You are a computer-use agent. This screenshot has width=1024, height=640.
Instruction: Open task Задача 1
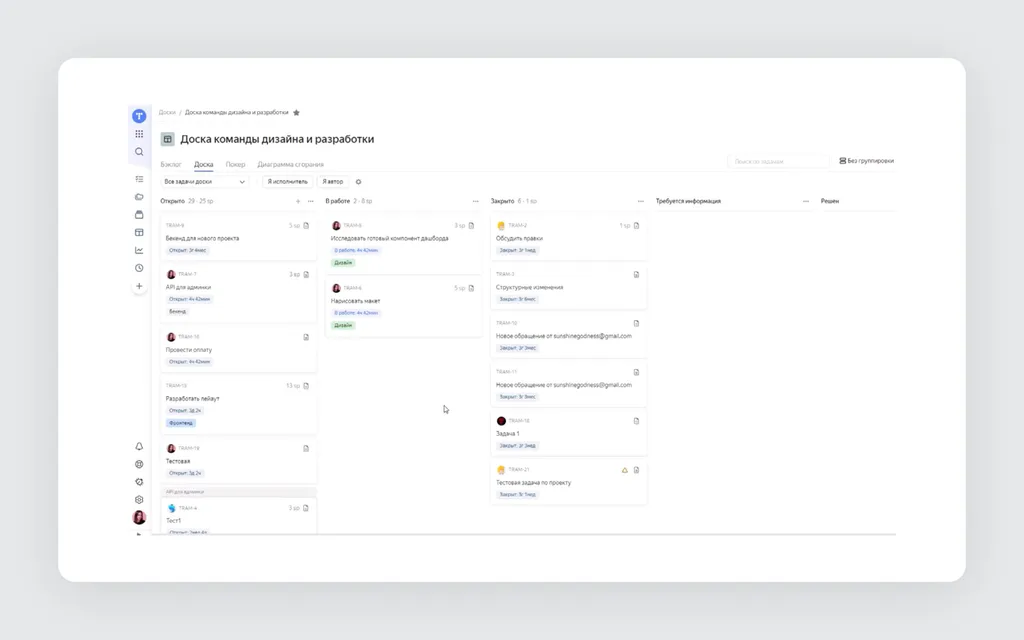click(x=508, y=434)
